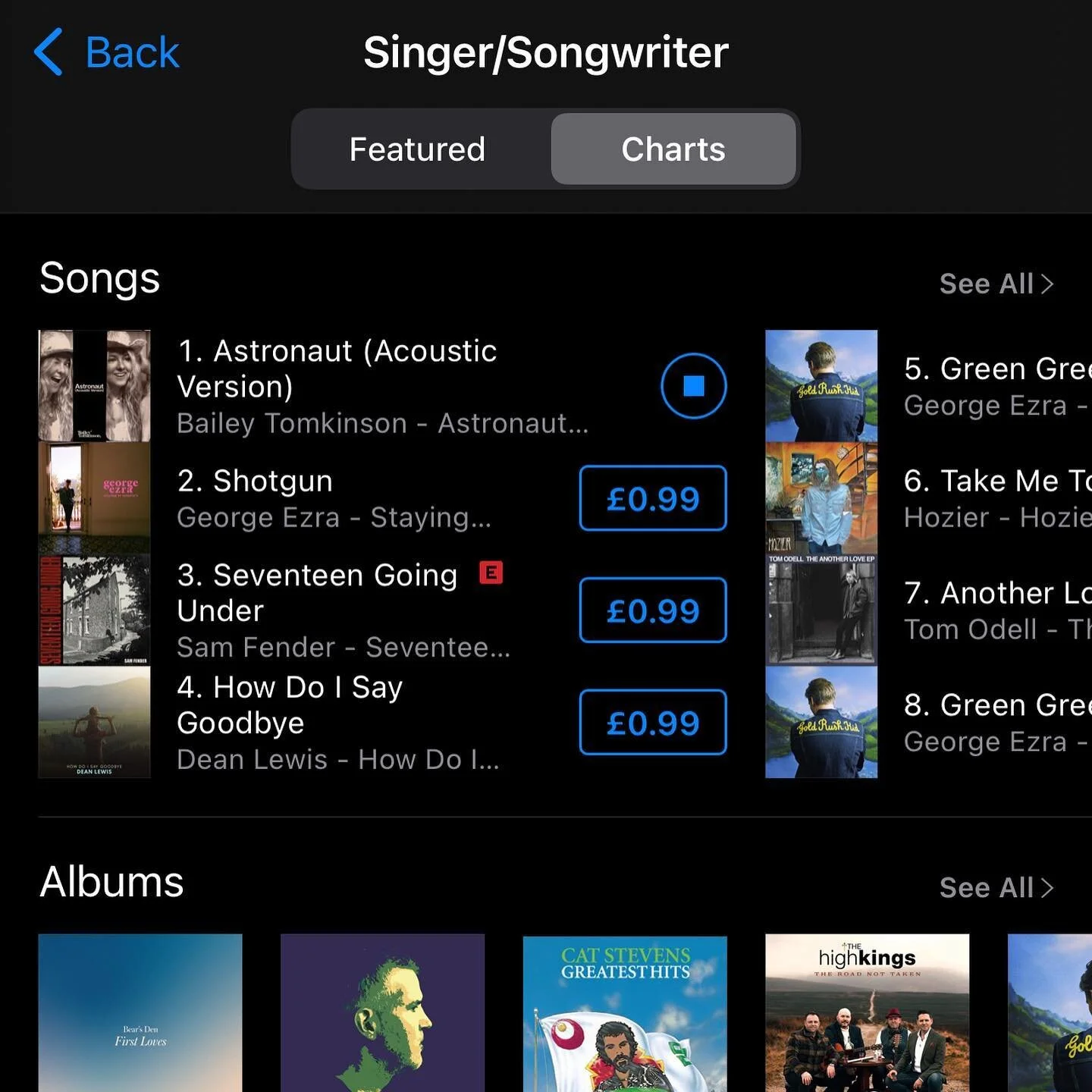Open the Shotgun George Ezra artwork

click(x=94, y=497)
